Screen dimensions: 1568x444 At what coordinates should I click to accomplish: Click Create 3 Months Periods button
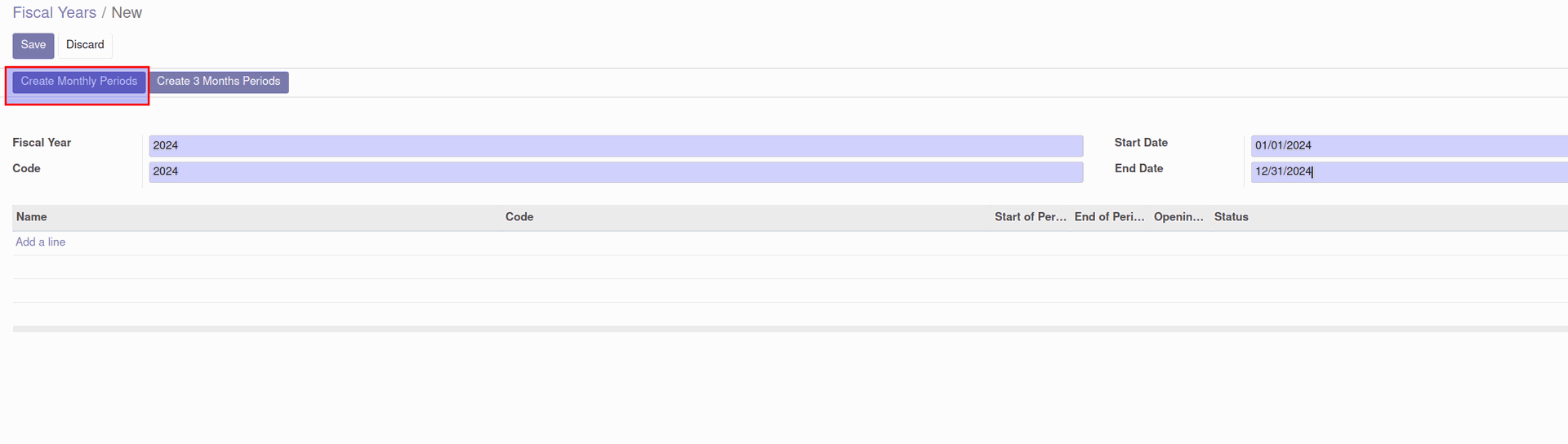click(219, 82)
